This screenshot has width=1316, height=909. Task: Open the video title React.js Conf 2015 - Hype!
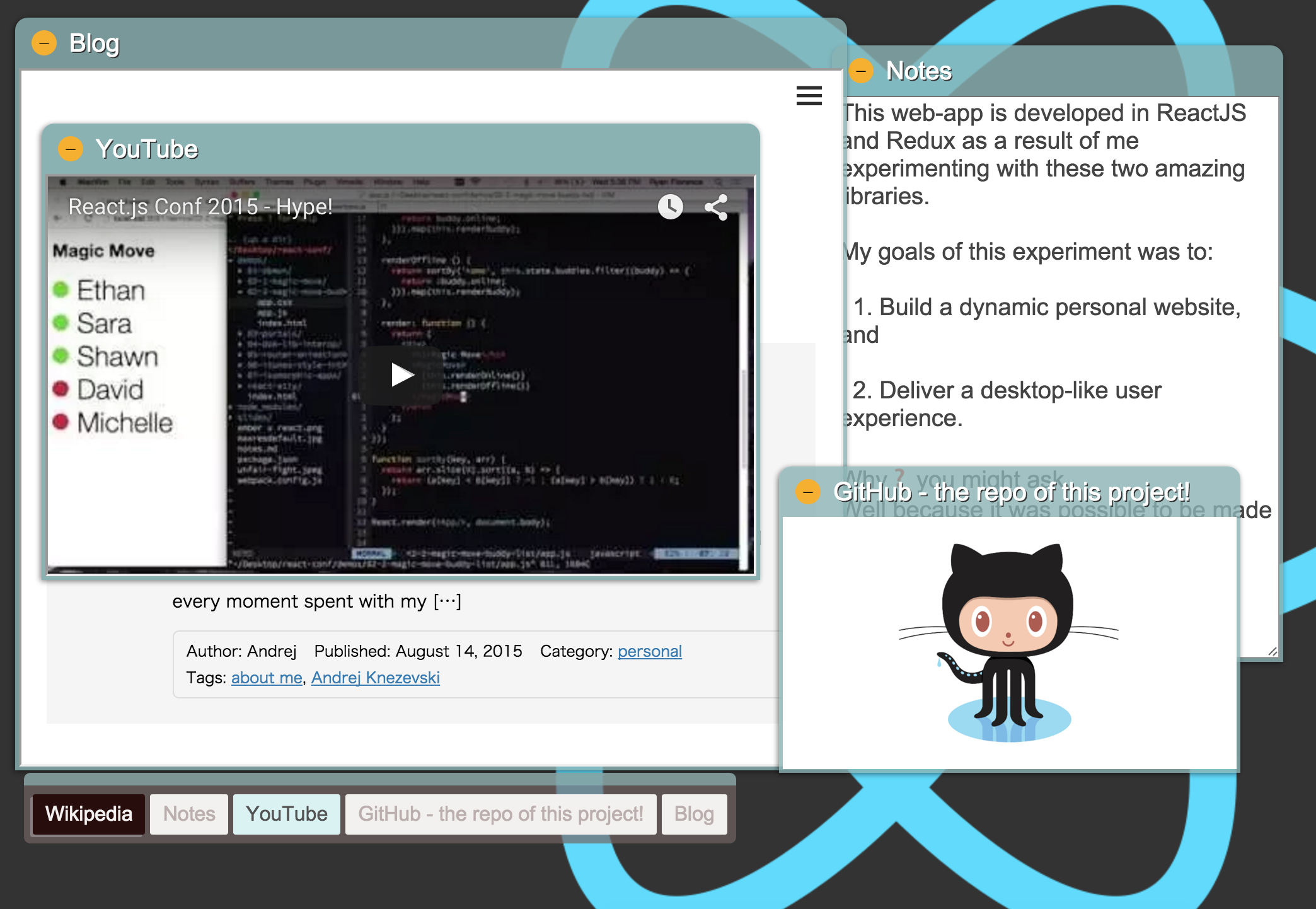[x=200, y=207]
